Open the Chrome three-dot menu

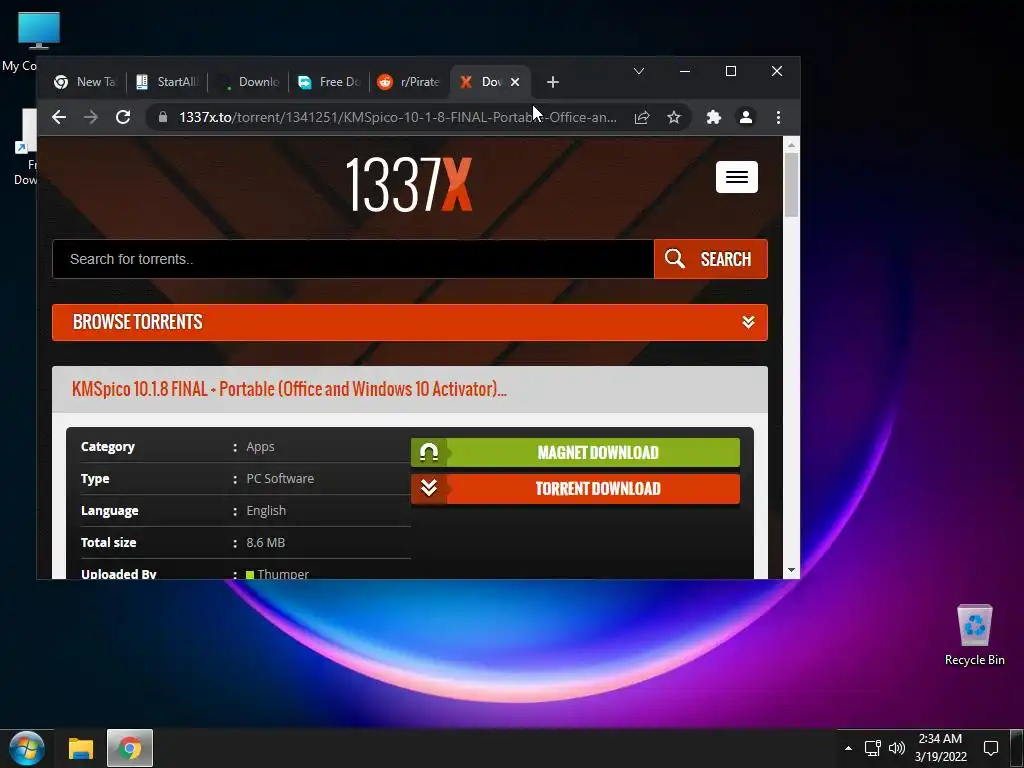pyautogui.click(x=778, y=118)
